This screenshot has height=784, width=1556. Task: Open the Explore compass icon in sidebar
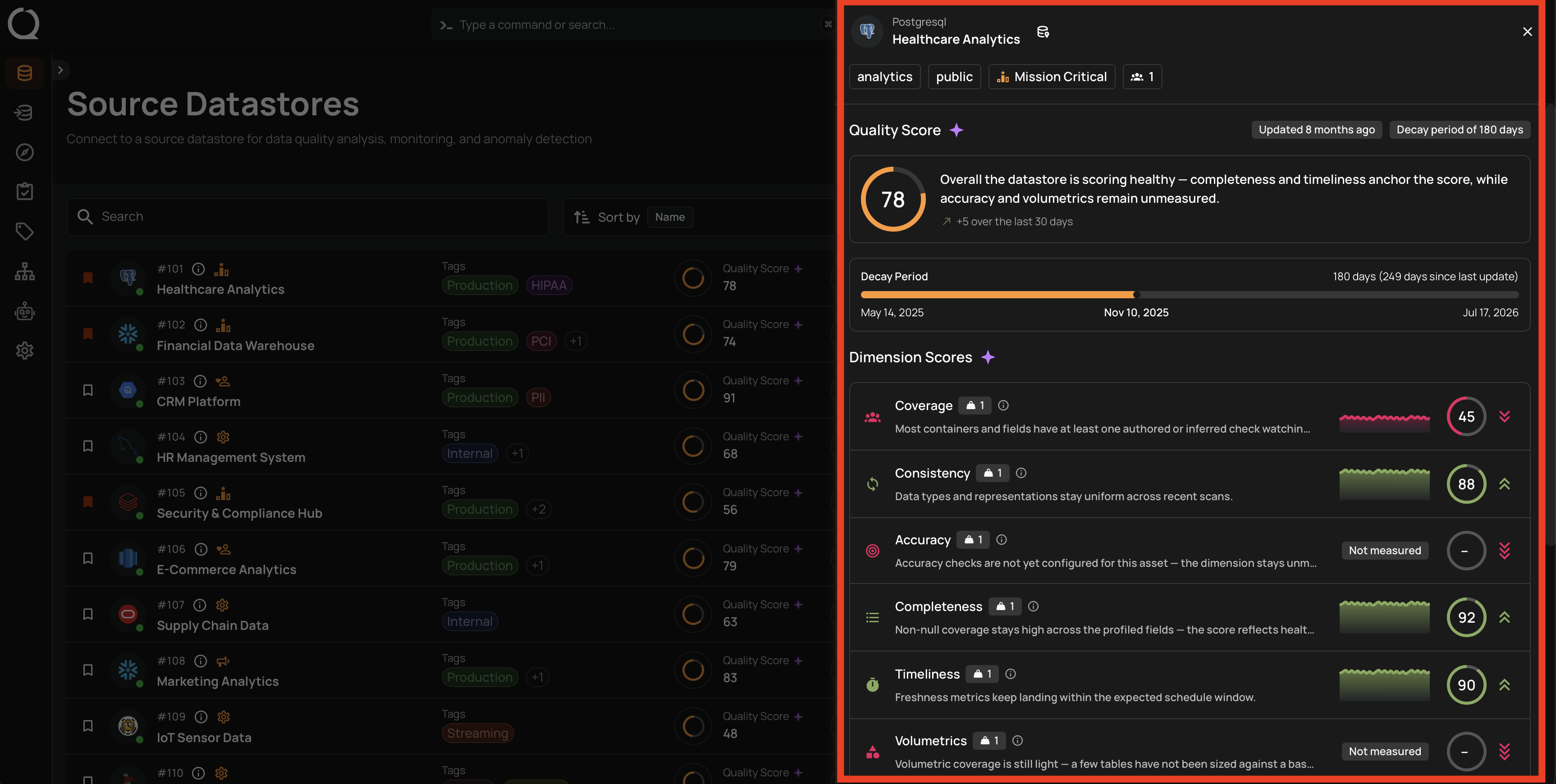[25, 152]
